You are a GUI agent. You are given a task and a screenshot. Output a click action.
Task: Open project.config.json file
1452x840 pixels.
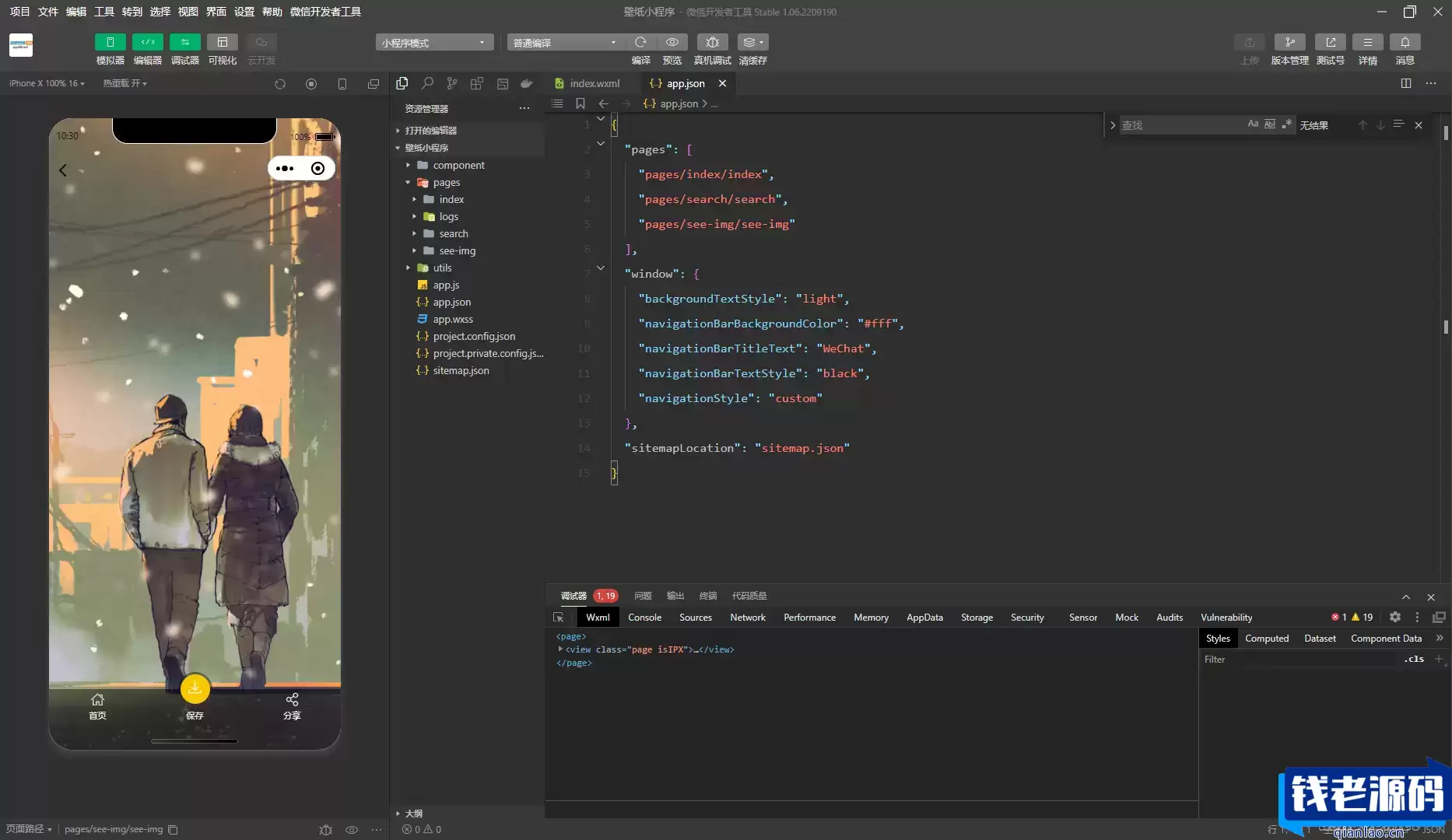pos(474,336)
